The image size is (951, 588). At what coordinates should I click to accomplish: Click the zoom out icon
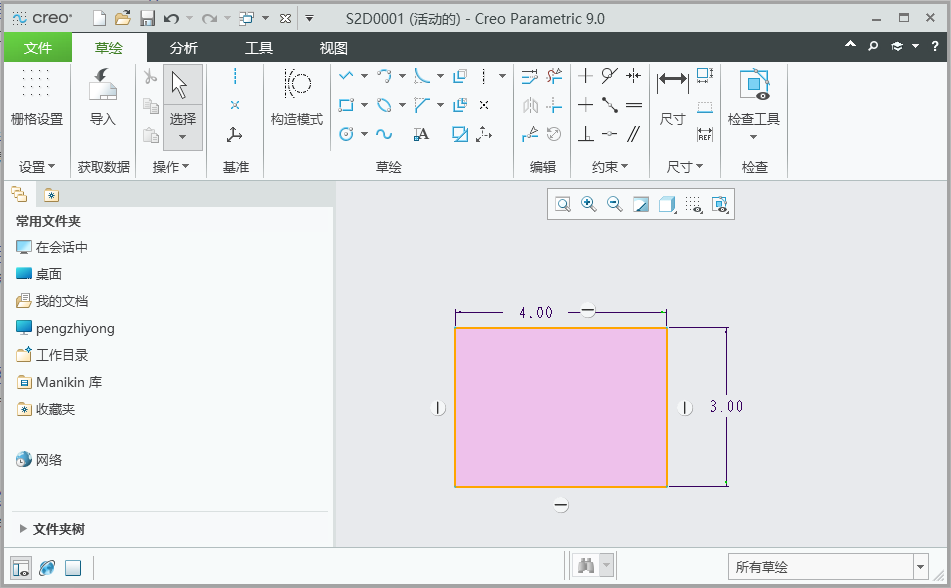coord(614,204)
